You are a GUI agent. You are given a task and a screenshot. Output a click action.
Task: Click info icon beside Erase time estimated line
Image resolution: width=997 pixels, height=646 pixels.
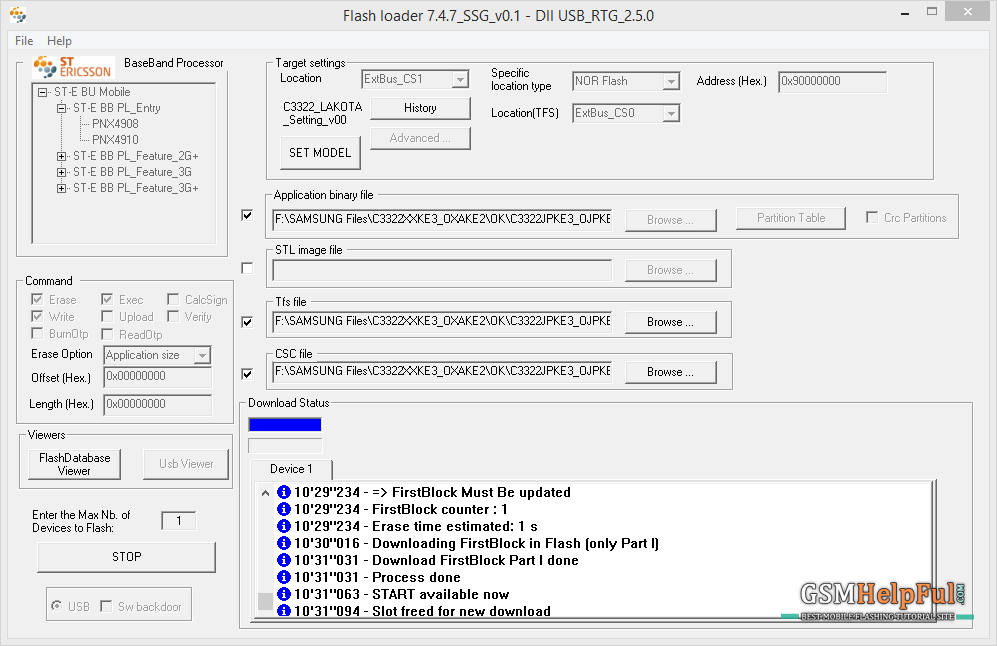pyautogui.click(x=284, y=526)
